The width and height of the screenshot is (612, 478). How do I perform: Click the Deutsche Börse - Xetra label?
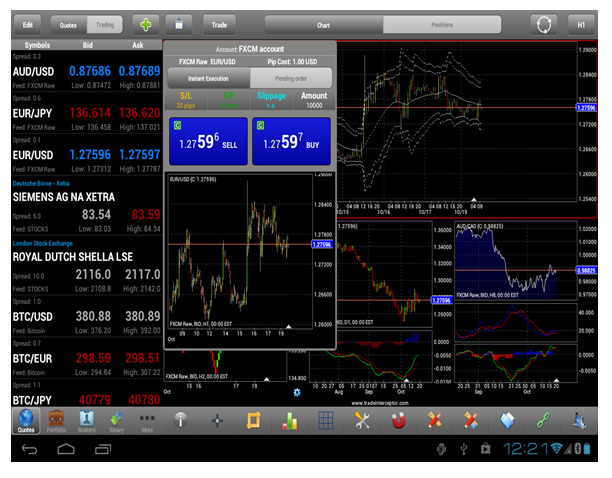point(41,183)
